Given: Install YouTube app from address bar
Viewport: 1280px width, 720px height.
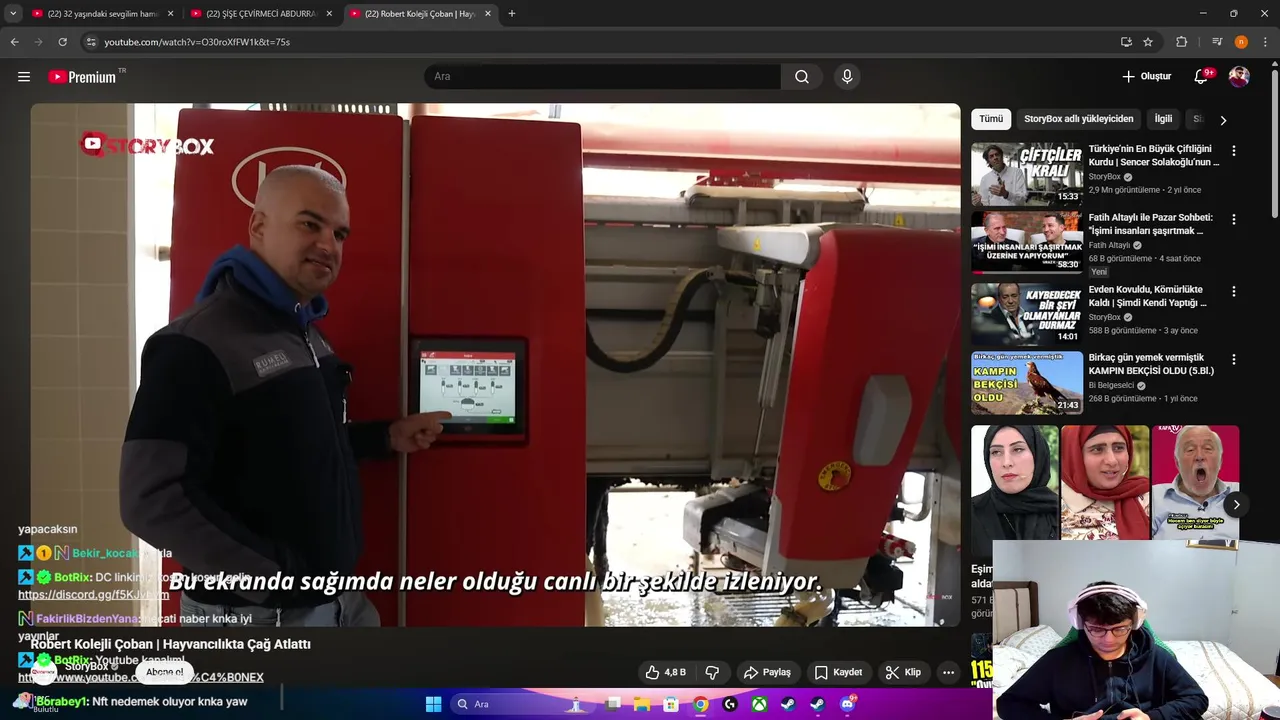Looking at the screenshot, I should pos(1126,42).
